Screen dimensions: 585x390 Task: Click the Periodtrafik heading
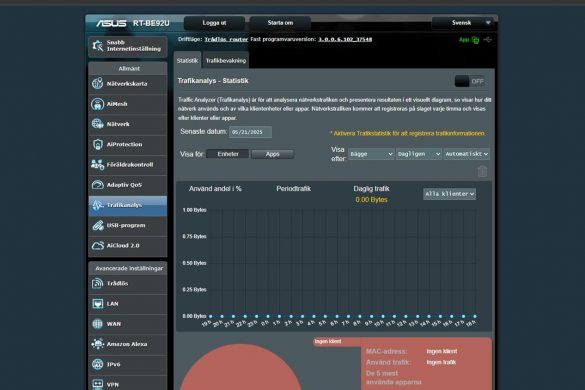pyautogui.click(x=293, y=189)
